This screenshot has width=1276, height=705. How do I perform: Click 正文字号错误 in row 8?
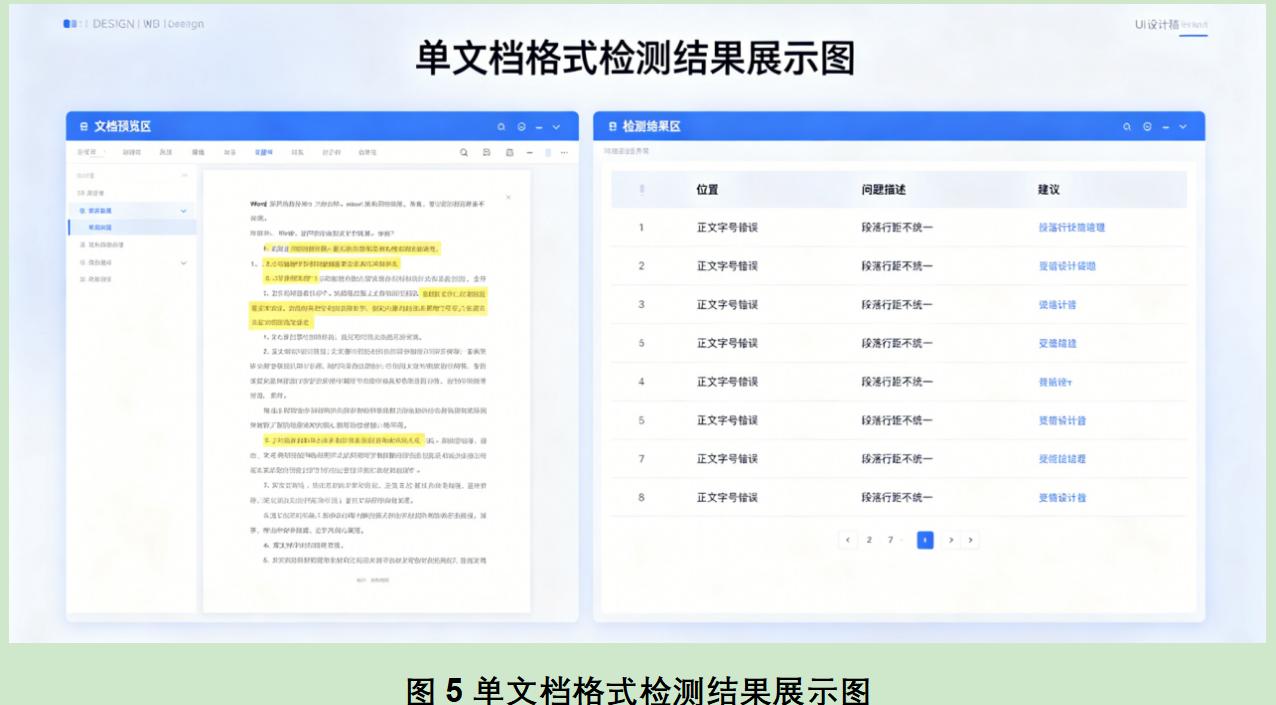coord(727,497)
